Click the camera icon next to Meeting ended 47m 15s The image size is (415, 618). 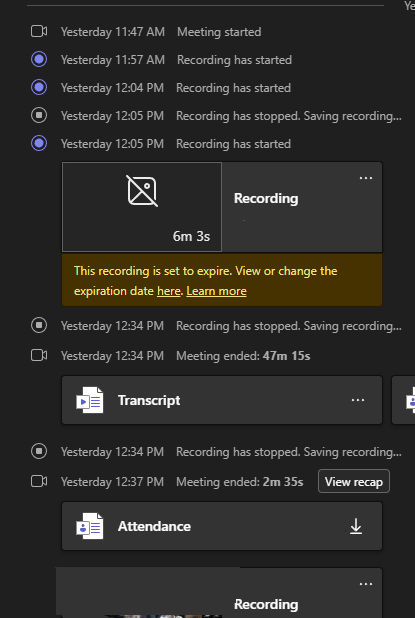pyautogui.click(x=39, y=356)
